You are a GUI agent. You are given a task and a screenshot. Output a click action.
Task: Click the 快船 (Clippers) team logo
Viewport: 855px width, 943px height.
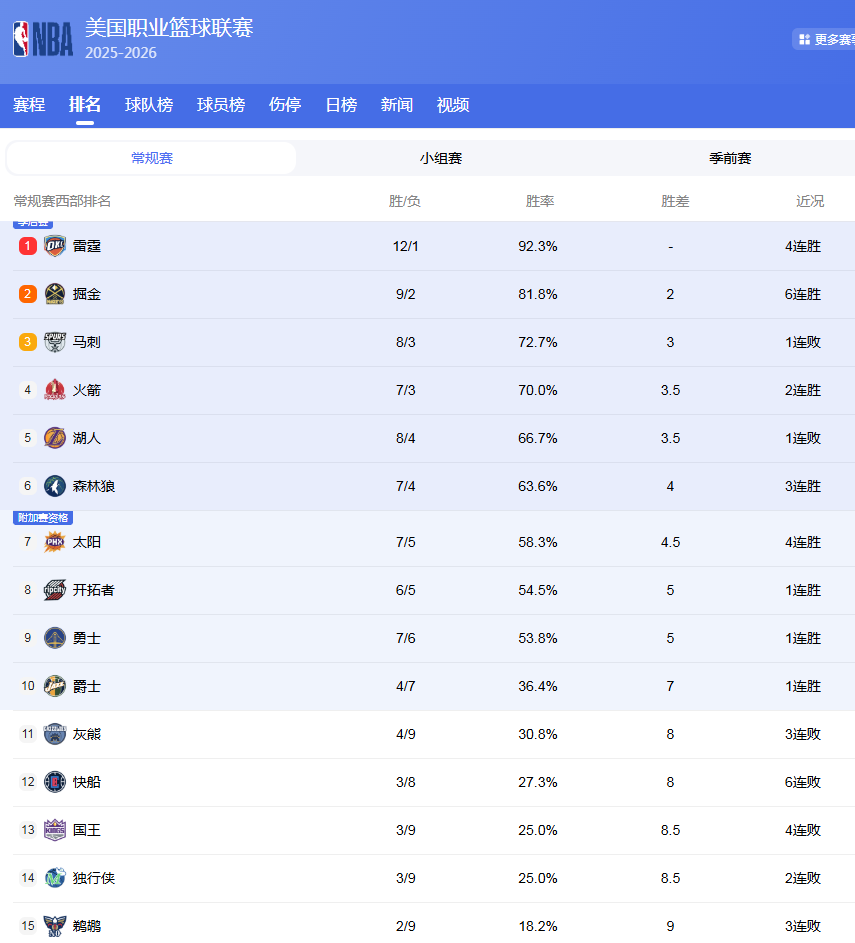click(x=55, y=782)
